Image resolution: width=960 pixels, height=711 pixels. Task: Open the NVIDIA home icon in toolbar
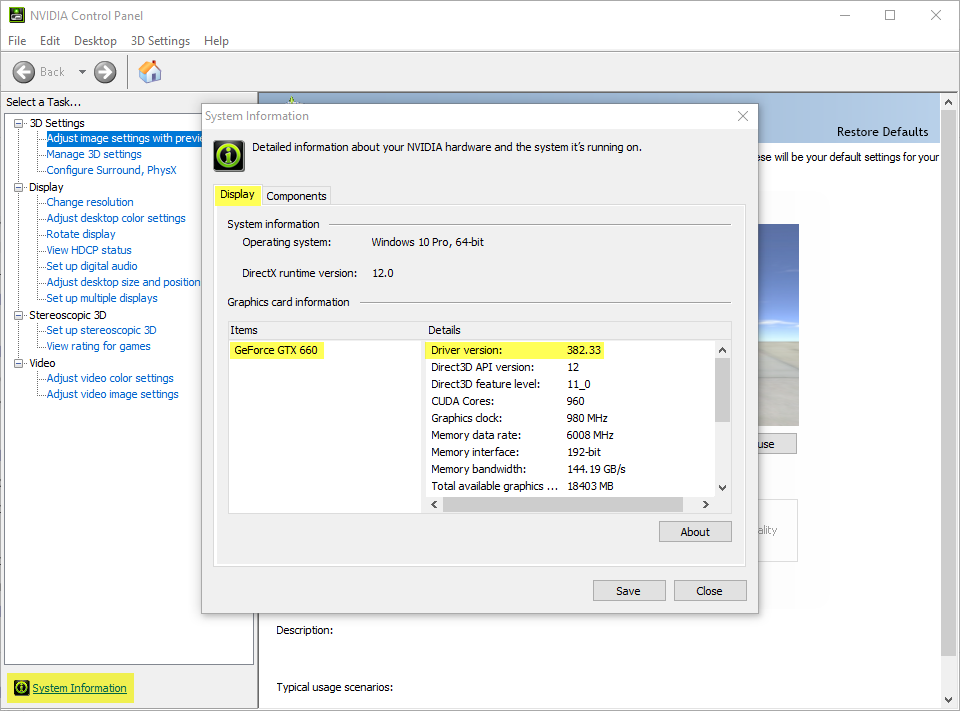click(150, 71)
